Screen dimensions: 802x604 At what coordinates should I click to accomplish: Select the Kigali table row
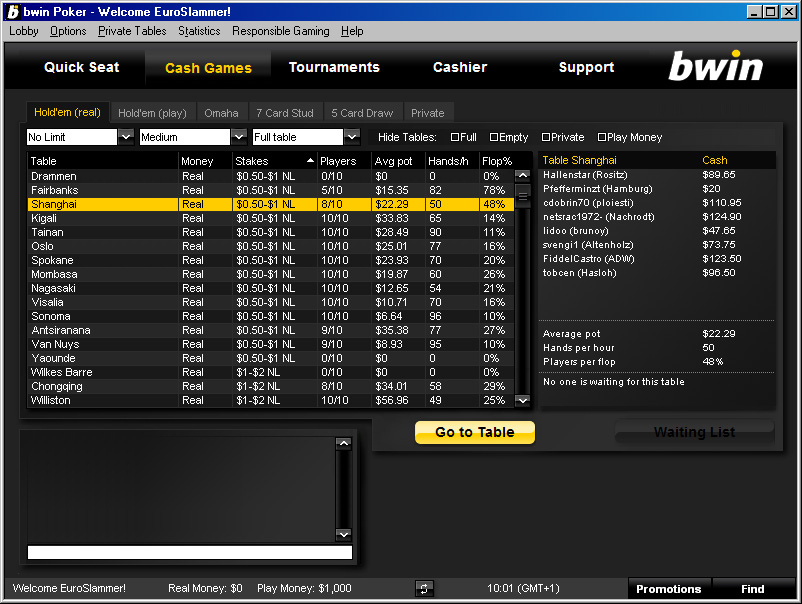[271, 218]
